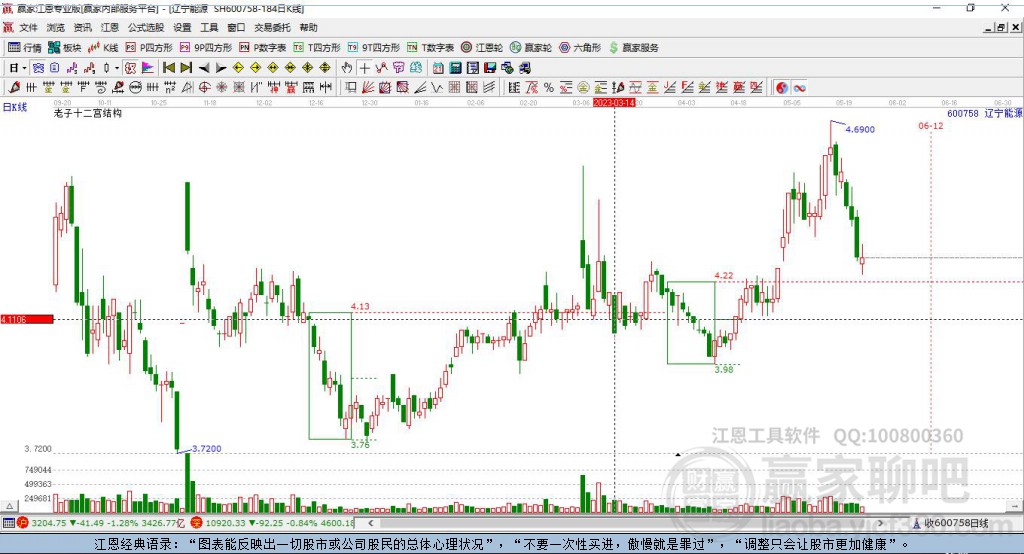Toggle the crosshair cursor tool

tap(364, 68)
